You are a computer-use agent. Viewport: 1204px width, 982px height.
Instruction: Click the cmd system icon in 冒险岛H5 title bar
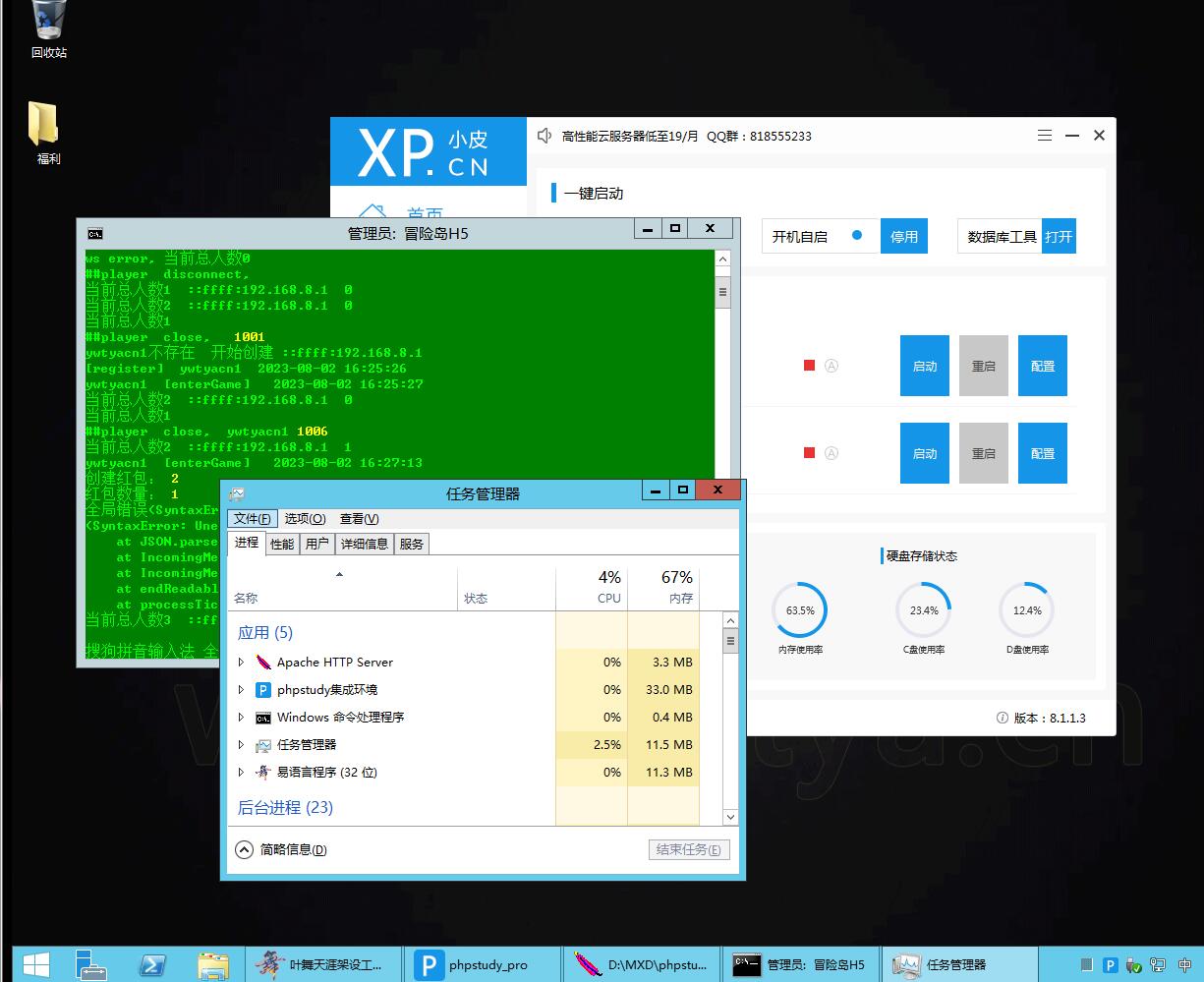coord(95,233)
